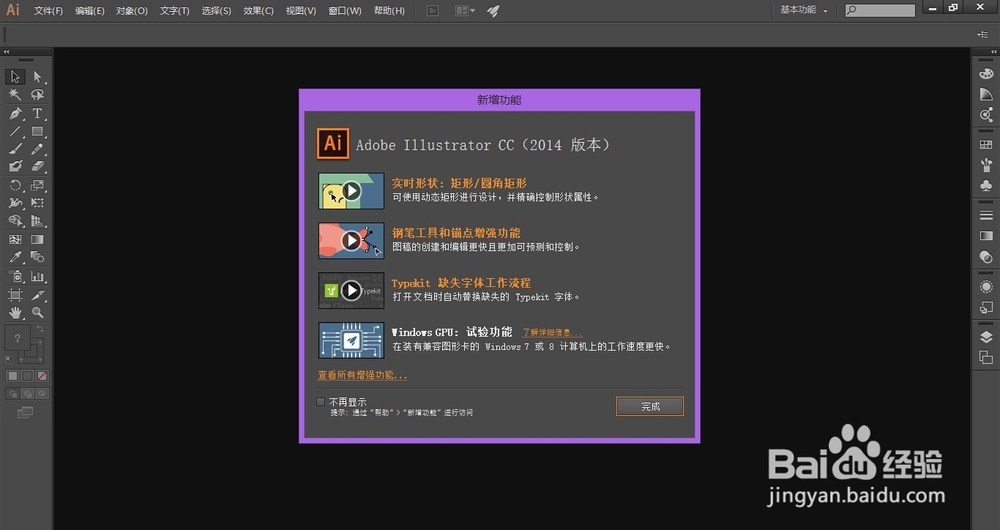Set the paint to None (red slash)
The height and width of the screenshot is (530, 1000).
[42, 376]
